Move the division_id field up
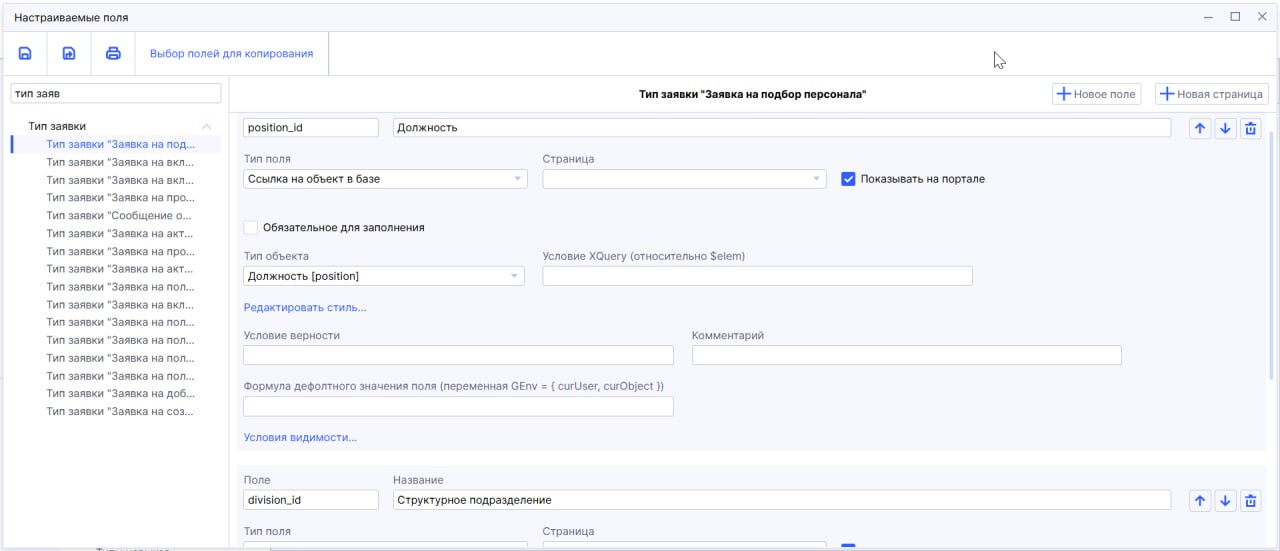 1200,500
